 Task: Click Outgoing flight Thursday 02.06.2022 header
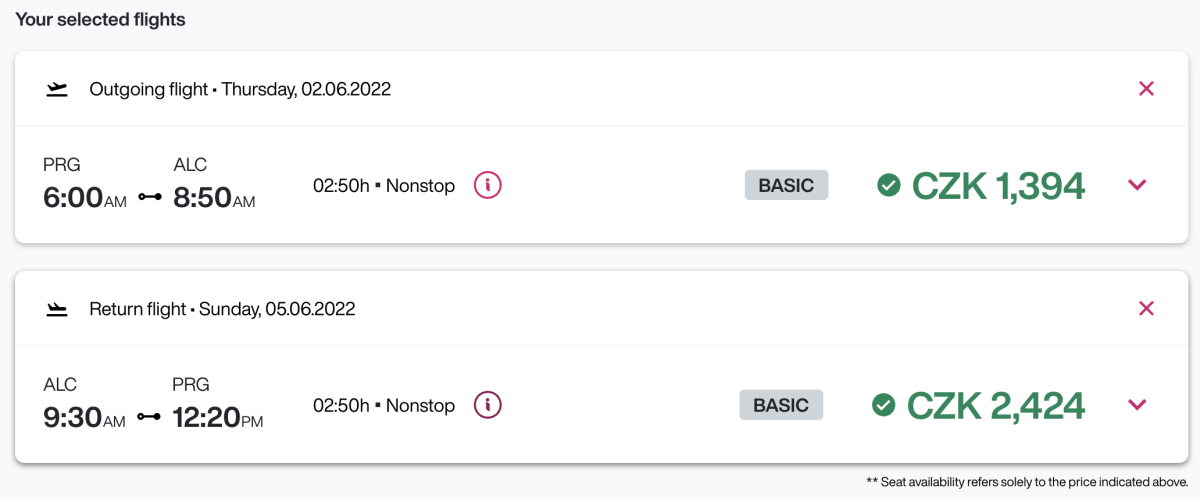tap(240, 89)
